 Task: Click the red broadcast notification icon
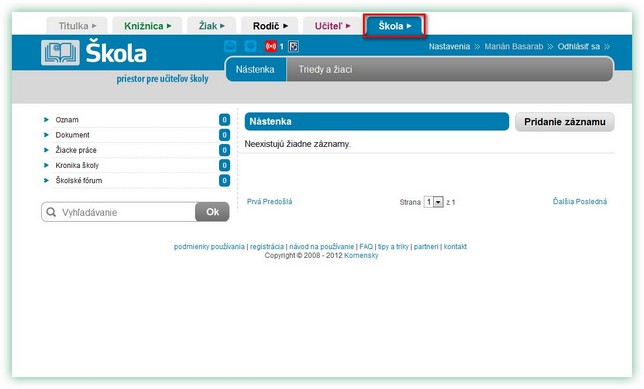pos(271,46)
